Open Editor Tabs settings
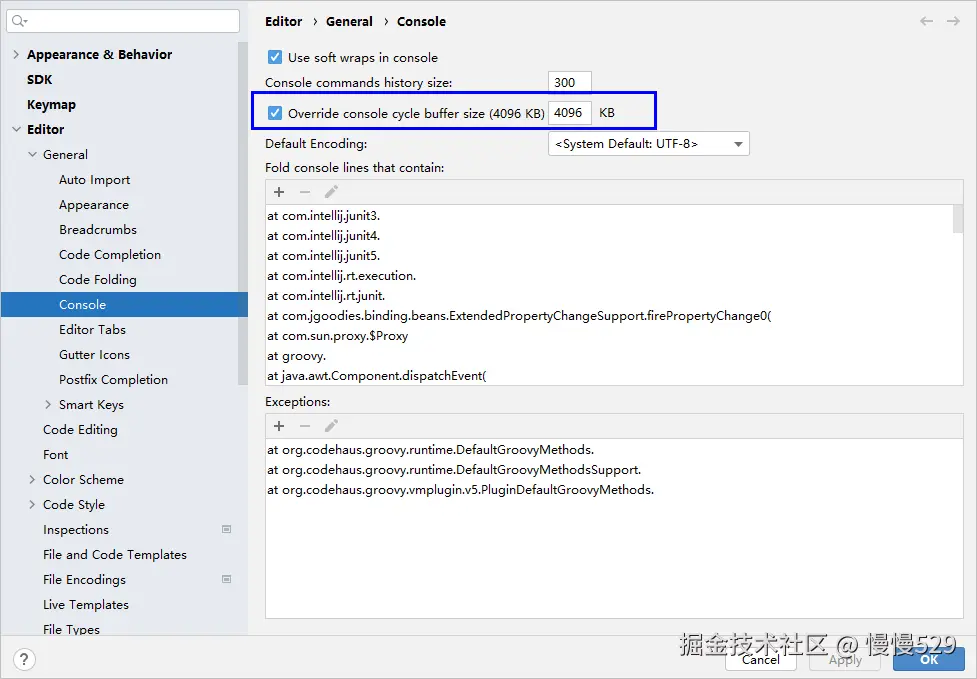The height and width of the screenshot is (679, 977). pos(92,330)
